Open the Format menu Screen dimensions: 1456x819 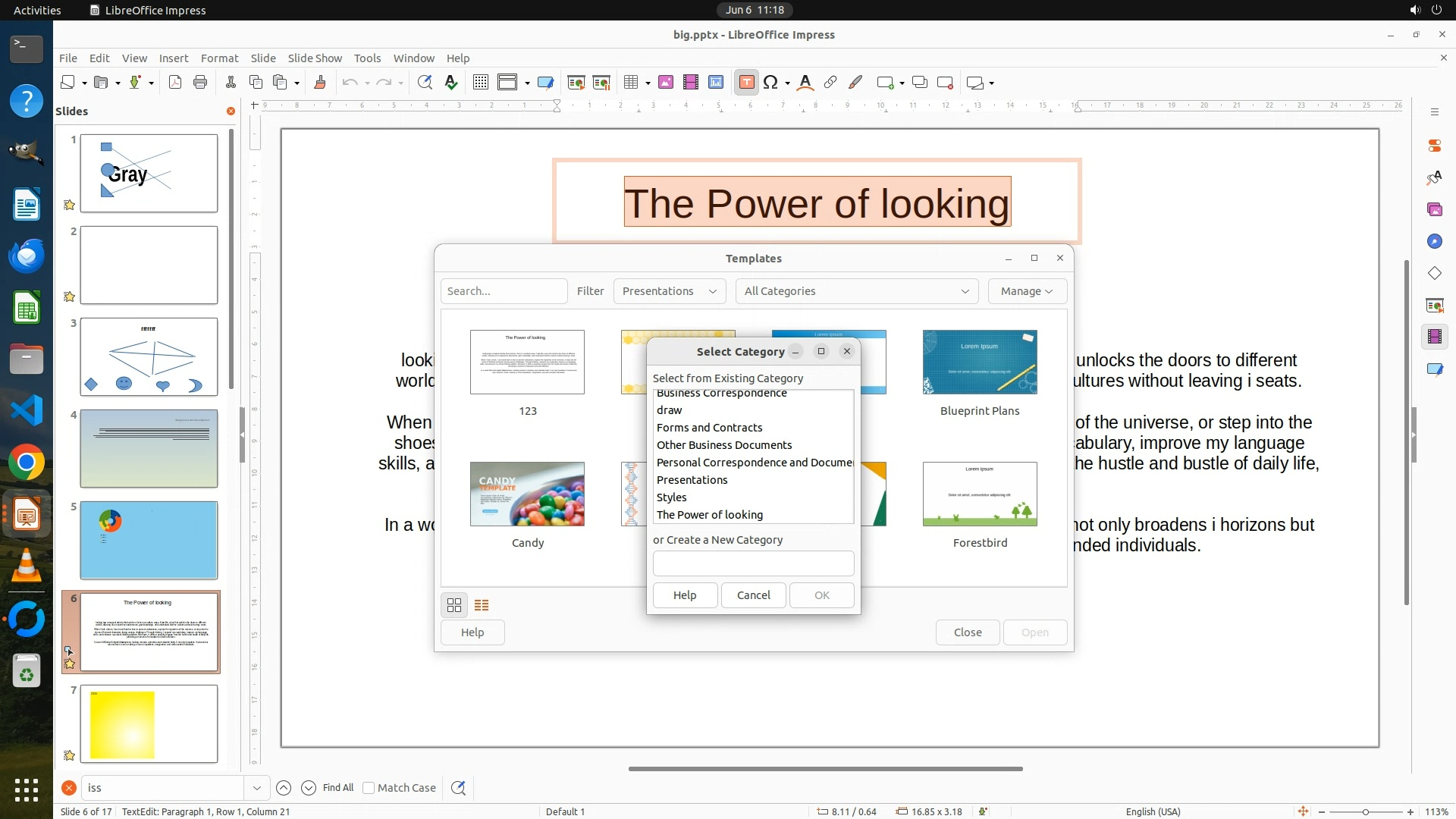point(219,58)
